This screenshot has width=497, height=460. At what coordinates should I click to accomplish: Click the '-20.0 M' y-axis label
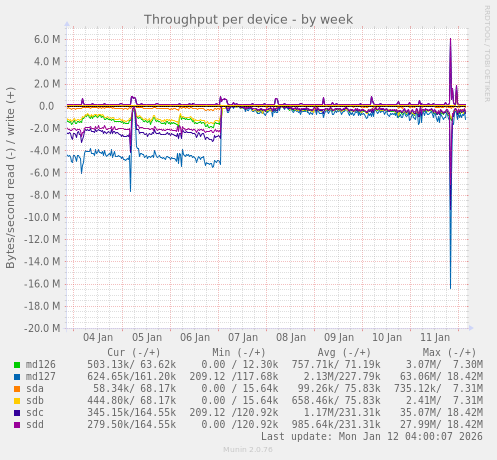coord(42,328)
